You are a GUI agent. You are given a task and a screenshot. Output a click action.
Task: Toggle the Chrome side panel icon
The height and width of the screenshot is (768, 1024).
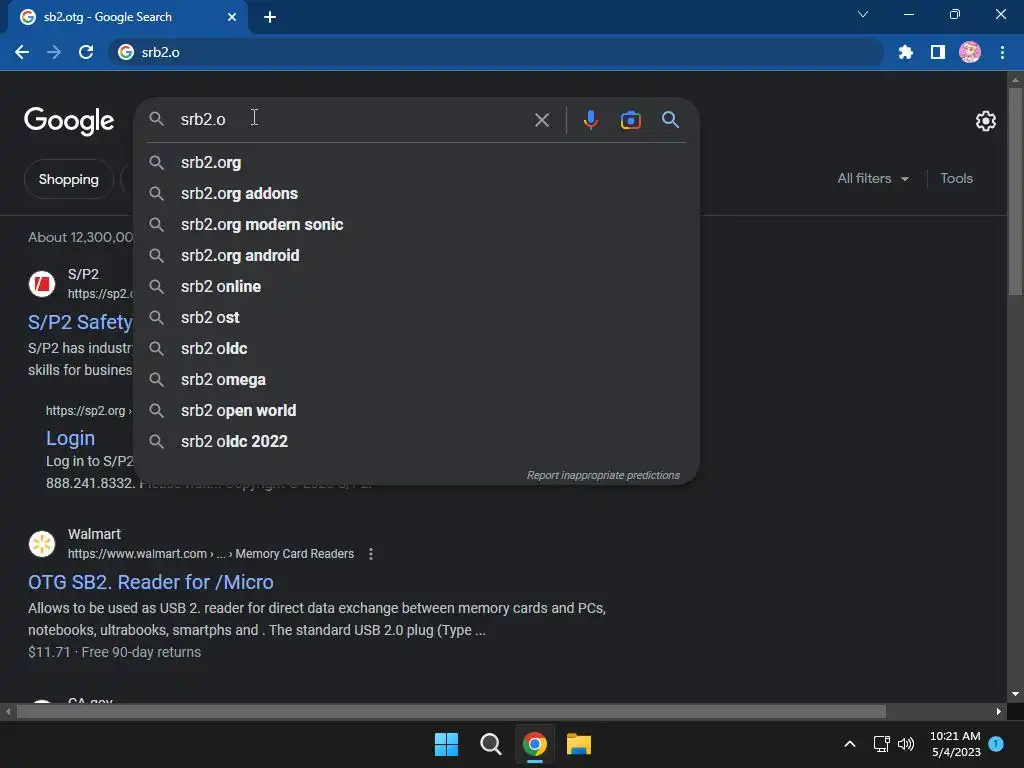(938, 52)
